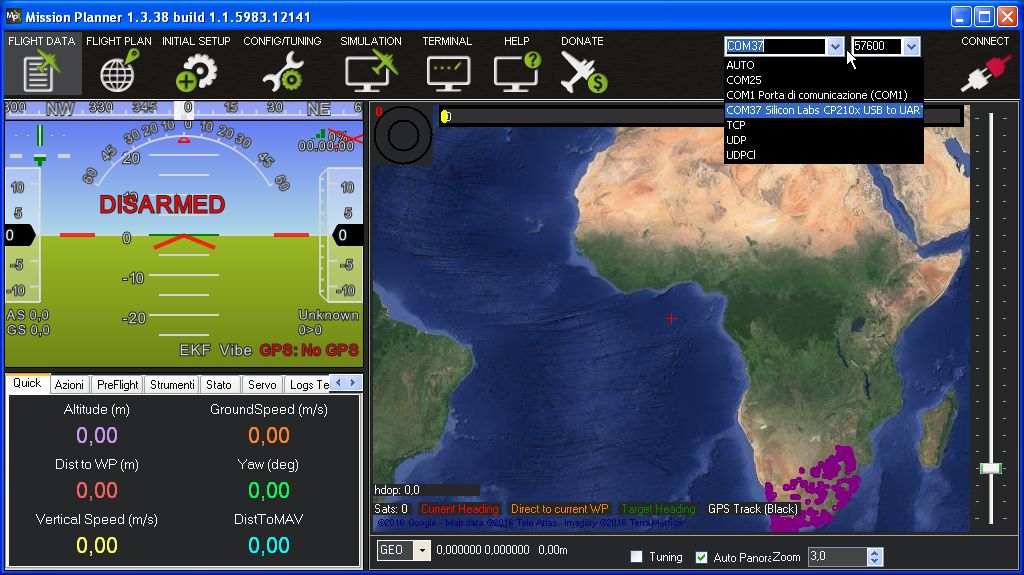Select UDPCl from port list

823,155
